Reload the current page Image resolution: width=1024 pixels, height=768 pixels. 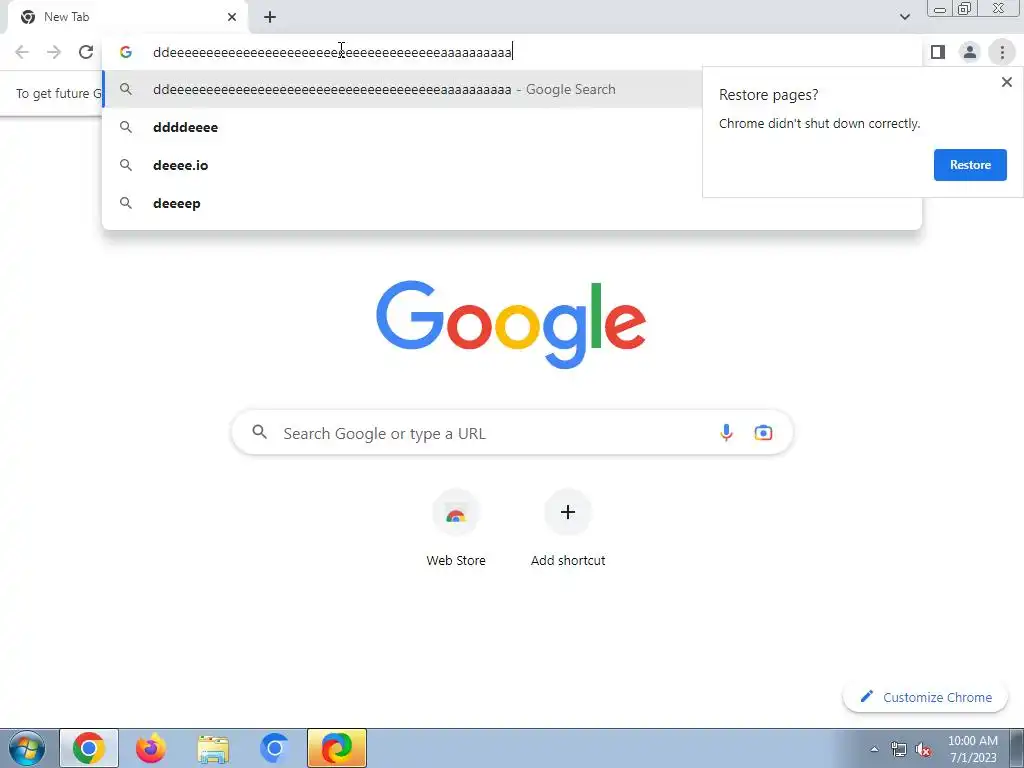tap(86, 52)
